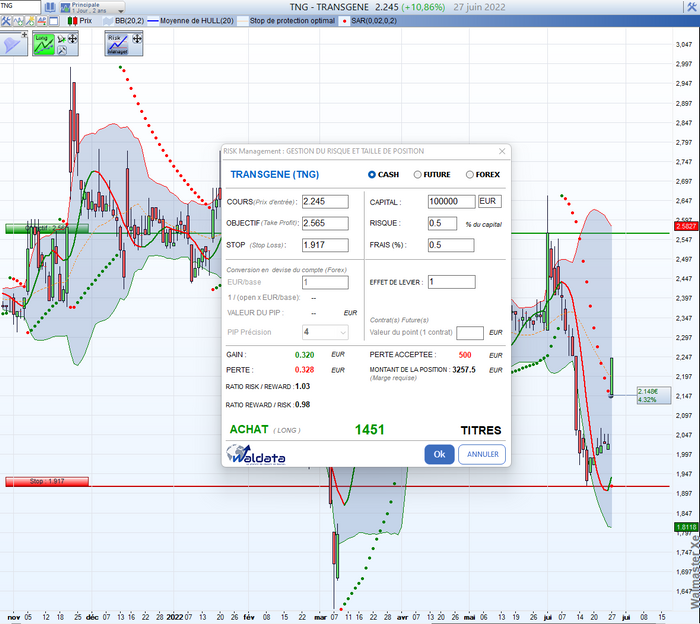Open the chart tools wrench icon
Screen dimensions: 700x624
click(6, 21)
